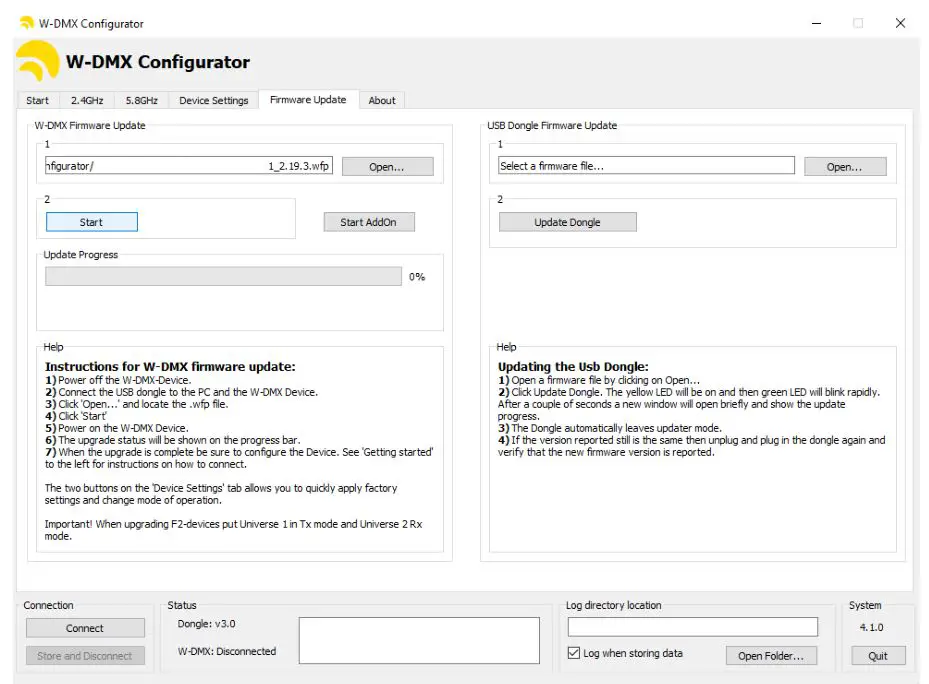Image resolution: width=929 pixels, height=684 pixels.
Task: Click the 'Select a firmware file...' field
Action: pos(646,166)
